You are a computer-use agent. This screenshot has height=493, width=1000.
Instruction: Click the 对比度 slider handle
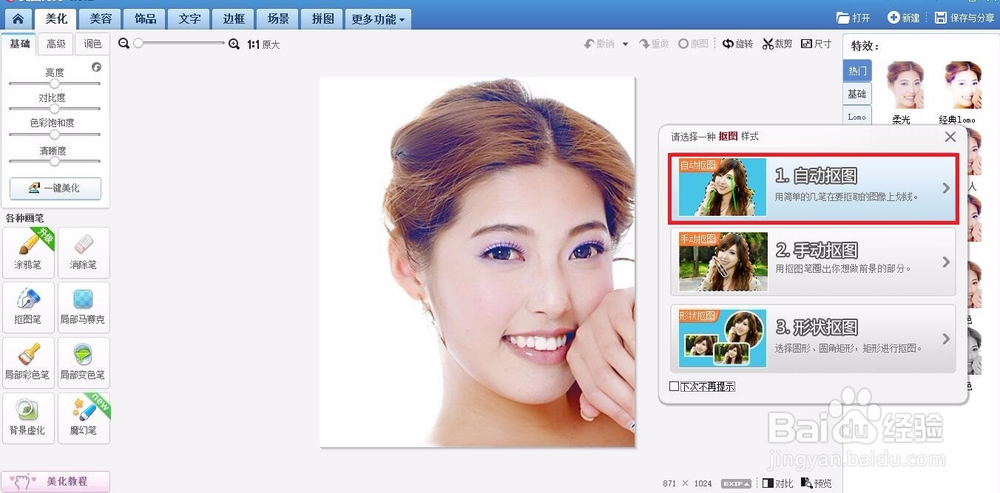(x=55, y=108)
